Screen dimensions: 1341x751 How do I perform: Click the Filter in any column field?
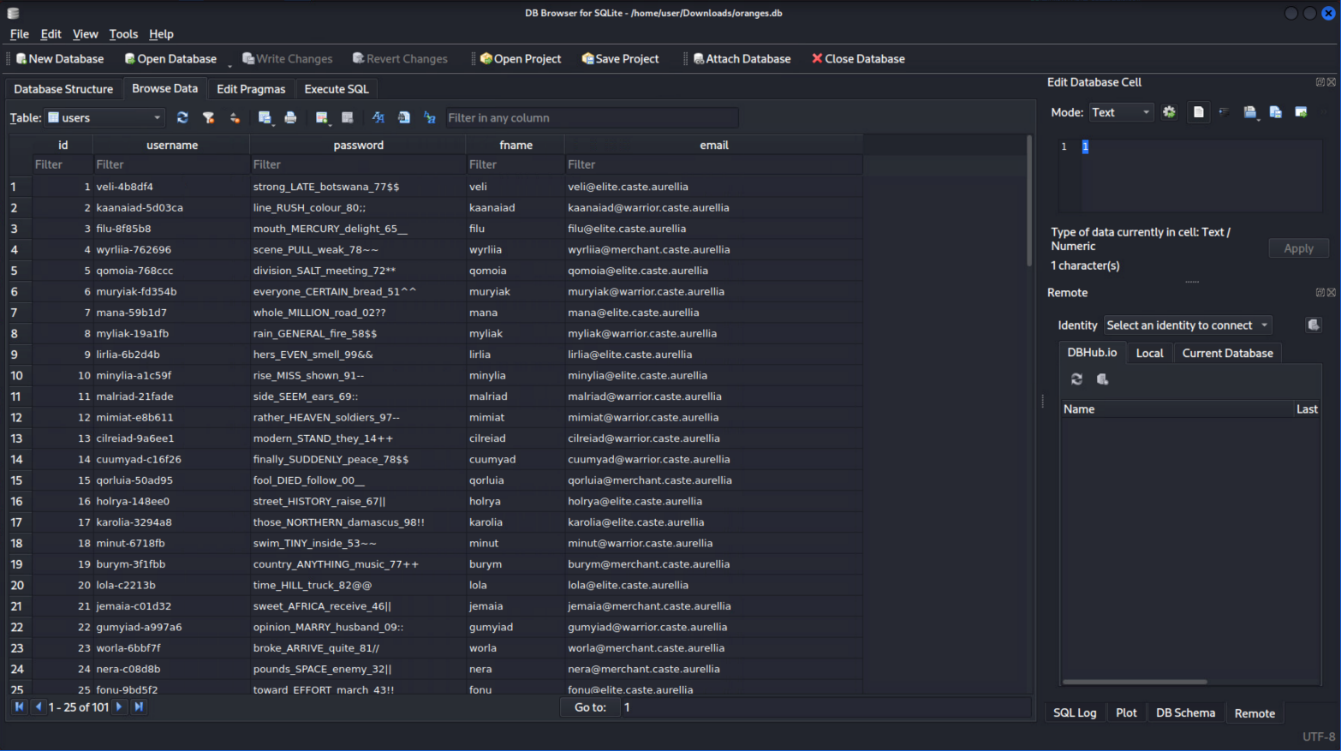click(591, 118)
